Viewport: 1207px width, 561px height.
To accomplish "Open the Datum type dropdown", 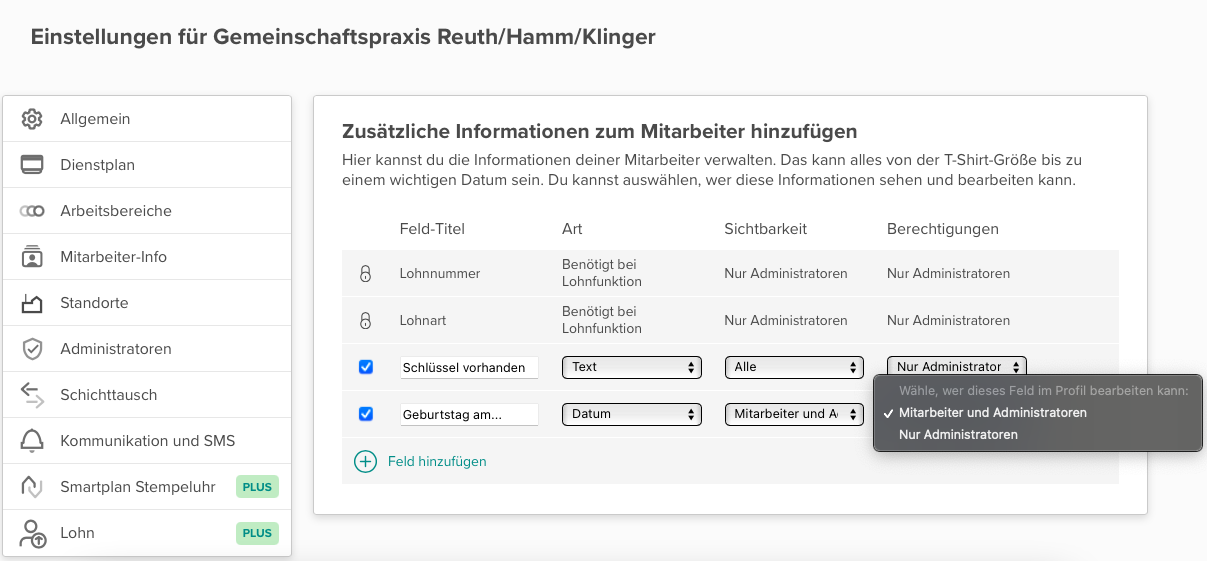I will pos(631,414).
